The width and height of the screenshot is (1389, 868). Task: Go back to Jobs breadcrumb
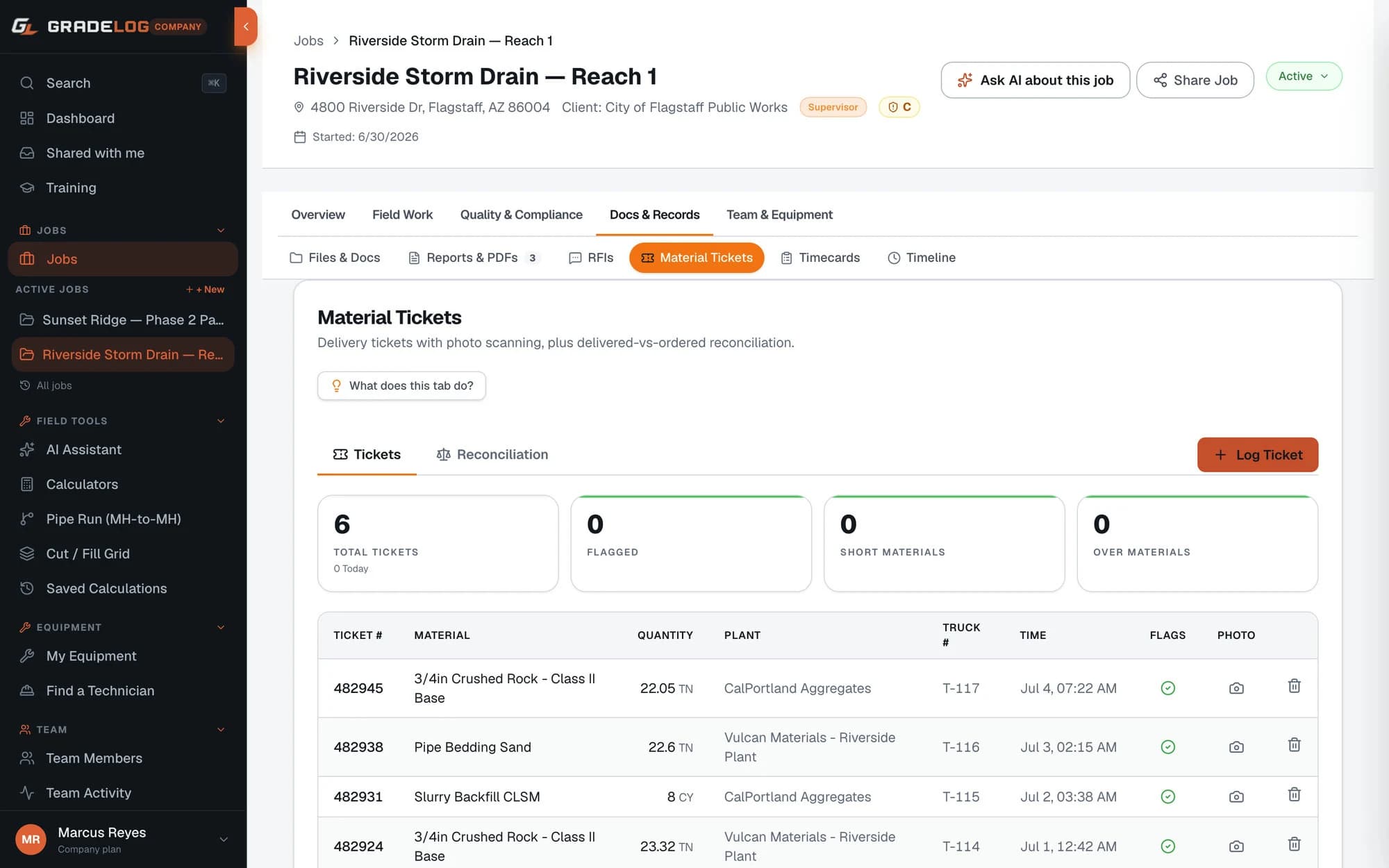(308, 40)
